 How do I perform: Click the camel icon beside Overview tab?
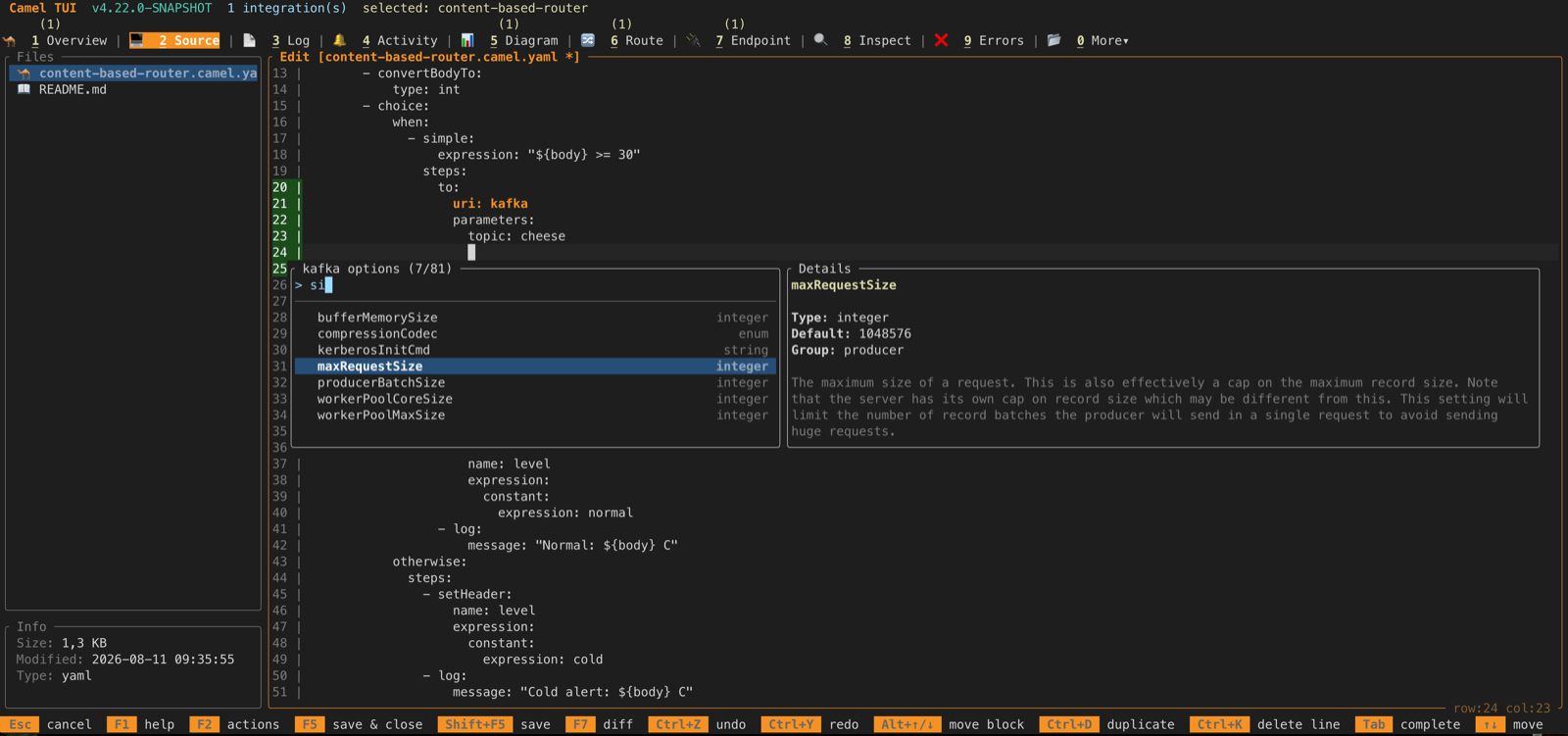10,41
